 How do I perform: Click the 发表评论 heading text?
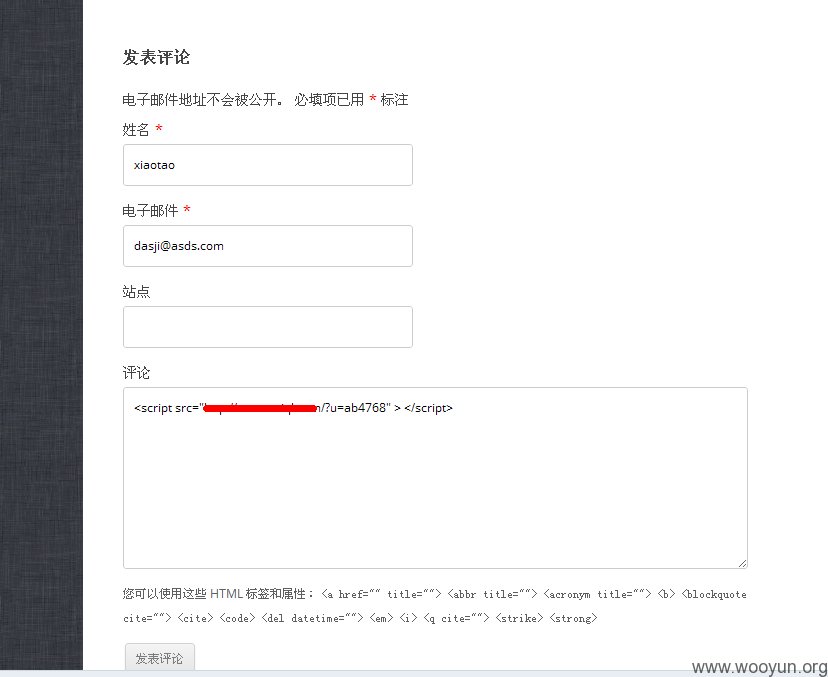coord(156,57)
